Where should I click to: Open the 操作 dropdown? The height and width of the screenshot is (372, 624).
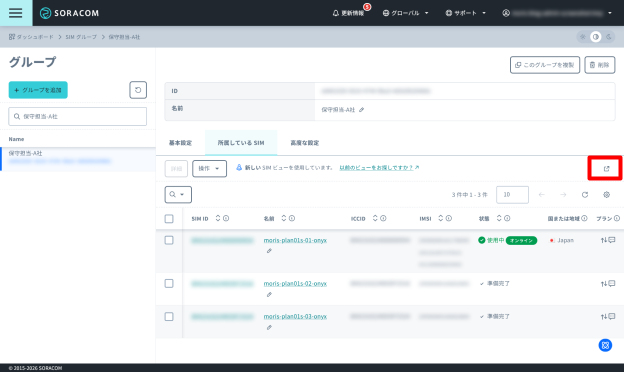pyautogui.click(x=209, y=169)
